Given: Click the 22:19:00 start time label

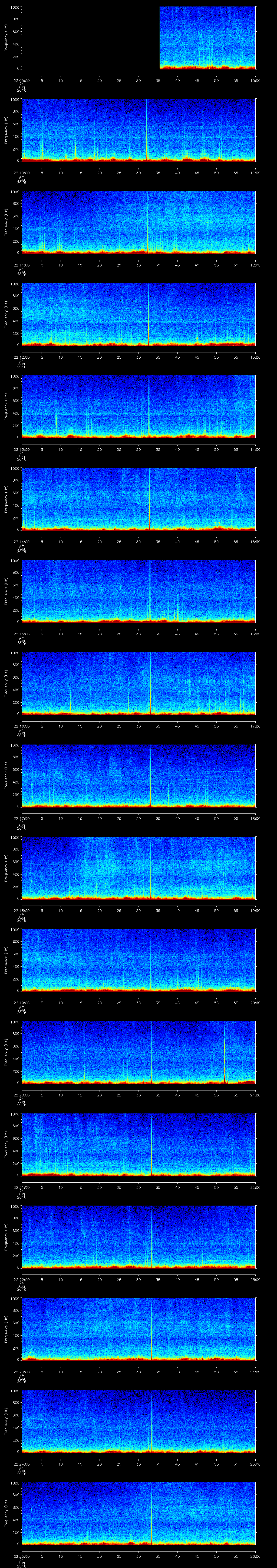Looking at the screenshot, I should pyautogui.click(x=21, y=1003).
